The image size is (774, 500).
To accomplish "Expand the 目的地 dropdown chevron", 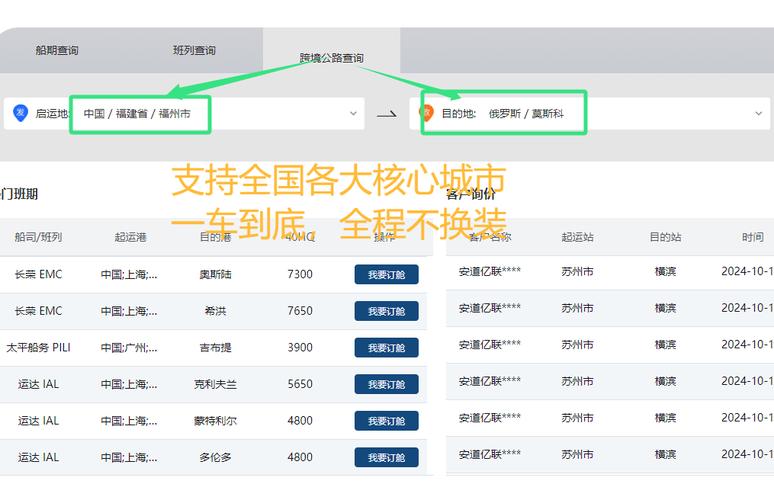I will tap(758, 114).
